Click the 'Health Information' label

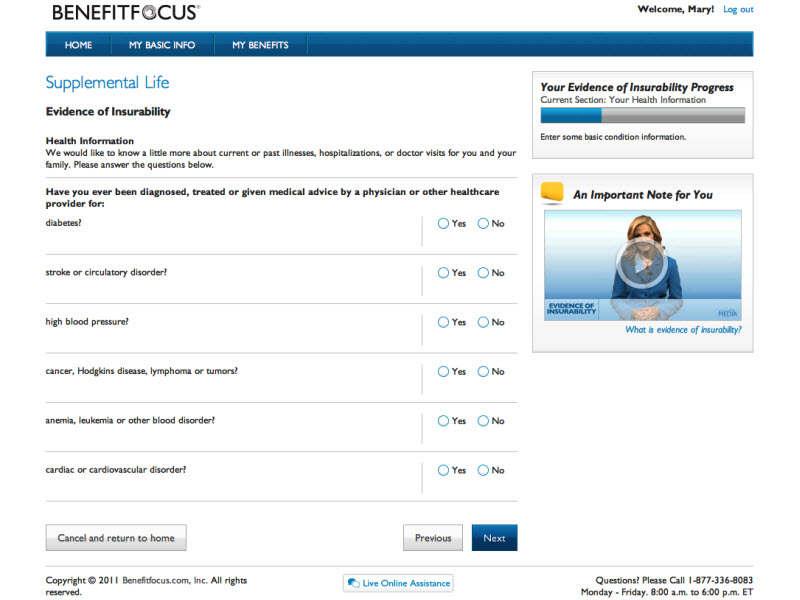tap(90, 141)
